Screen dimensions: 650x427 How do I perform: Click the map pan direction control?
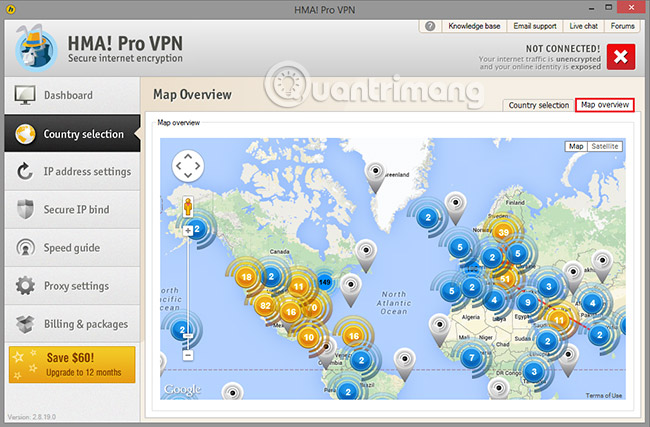coord(188,167)
